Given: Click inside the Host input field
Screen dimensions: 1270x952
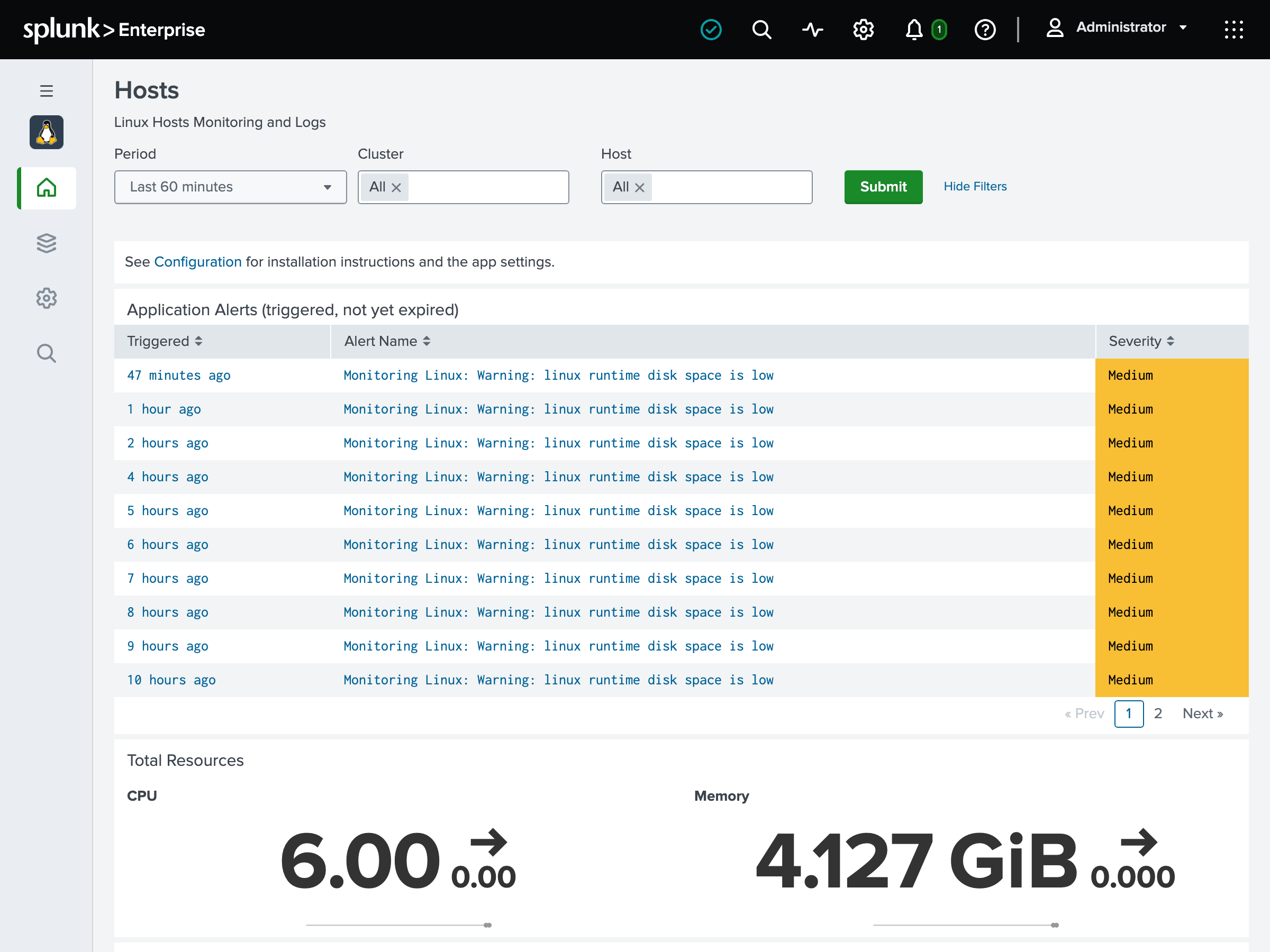Looking at the screenshot, I should 706,187.
